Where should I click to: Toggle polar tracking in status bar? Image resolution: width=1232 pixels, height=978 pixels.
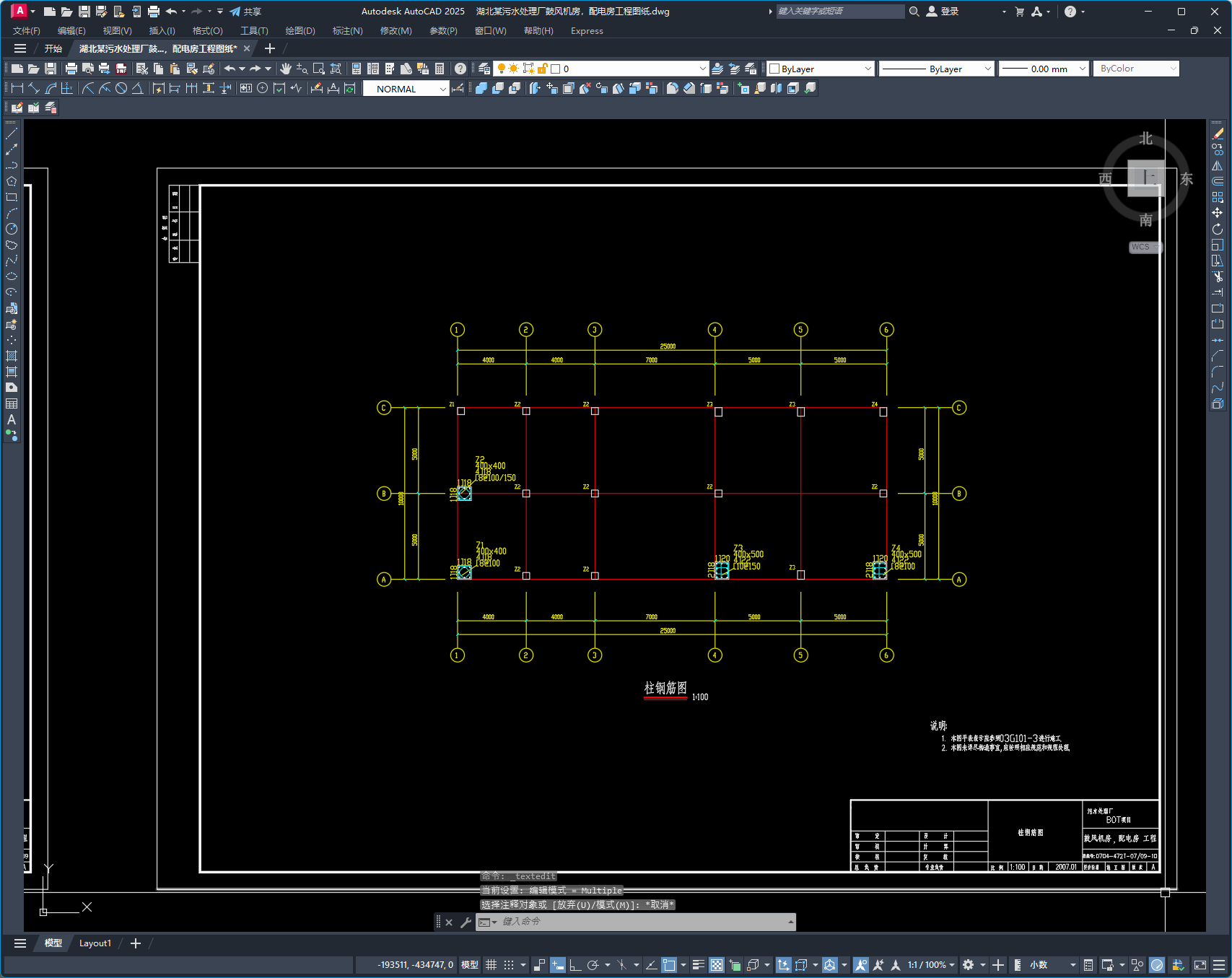(593, 965)
